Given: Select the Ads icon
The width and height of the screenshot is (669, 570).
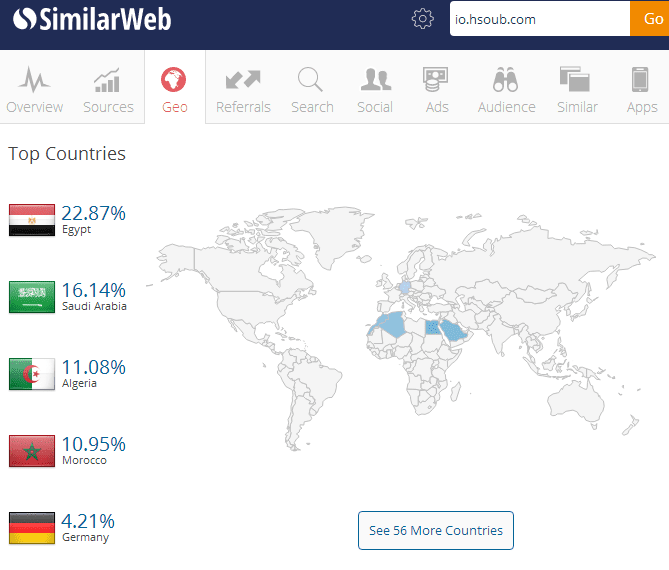Looking at the screenshot, I should pyautogui.click(x=436, y=80).
